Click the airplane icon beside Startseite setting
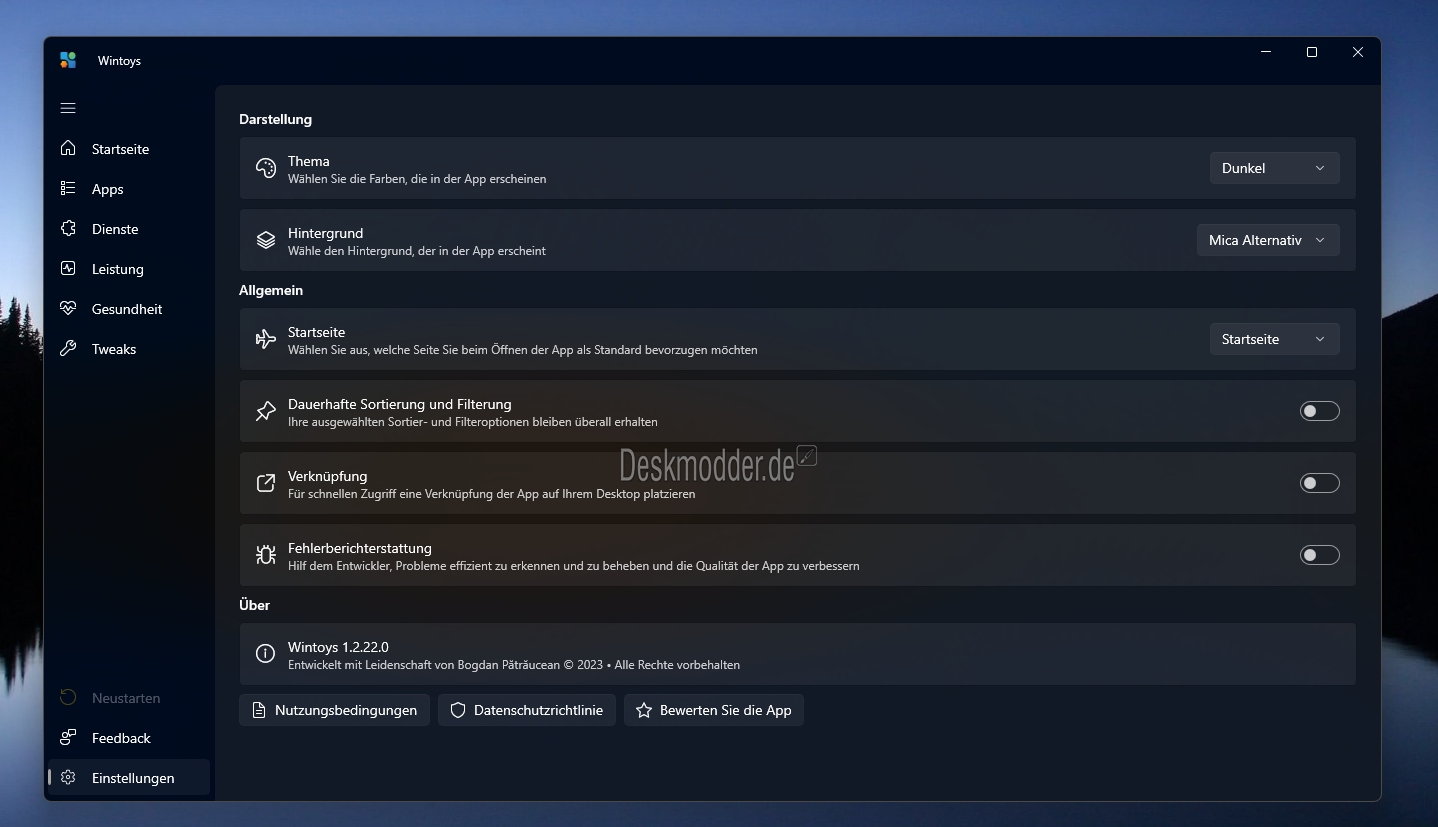This screenshot has width=1438, height=827. tap(265, 339)
